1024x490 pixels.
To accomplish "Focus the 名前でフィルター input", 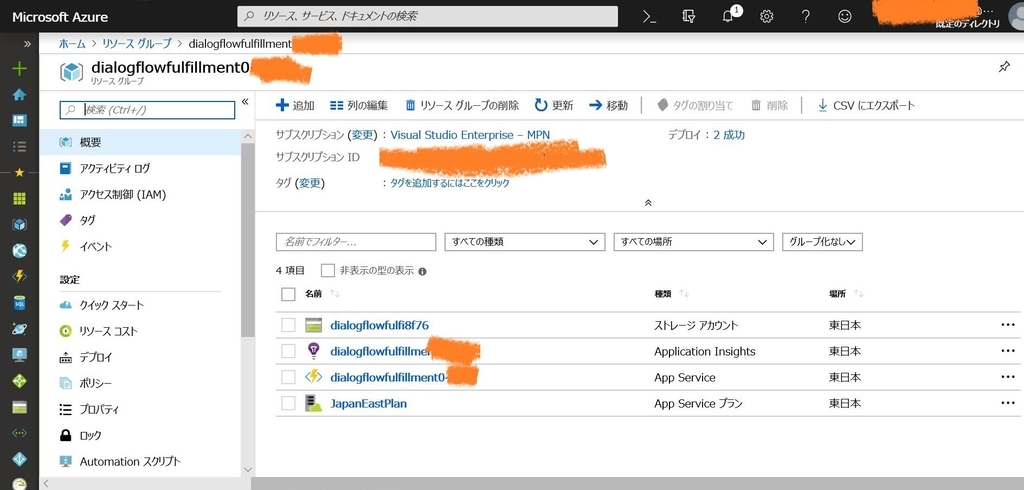I will coord(356,242).
